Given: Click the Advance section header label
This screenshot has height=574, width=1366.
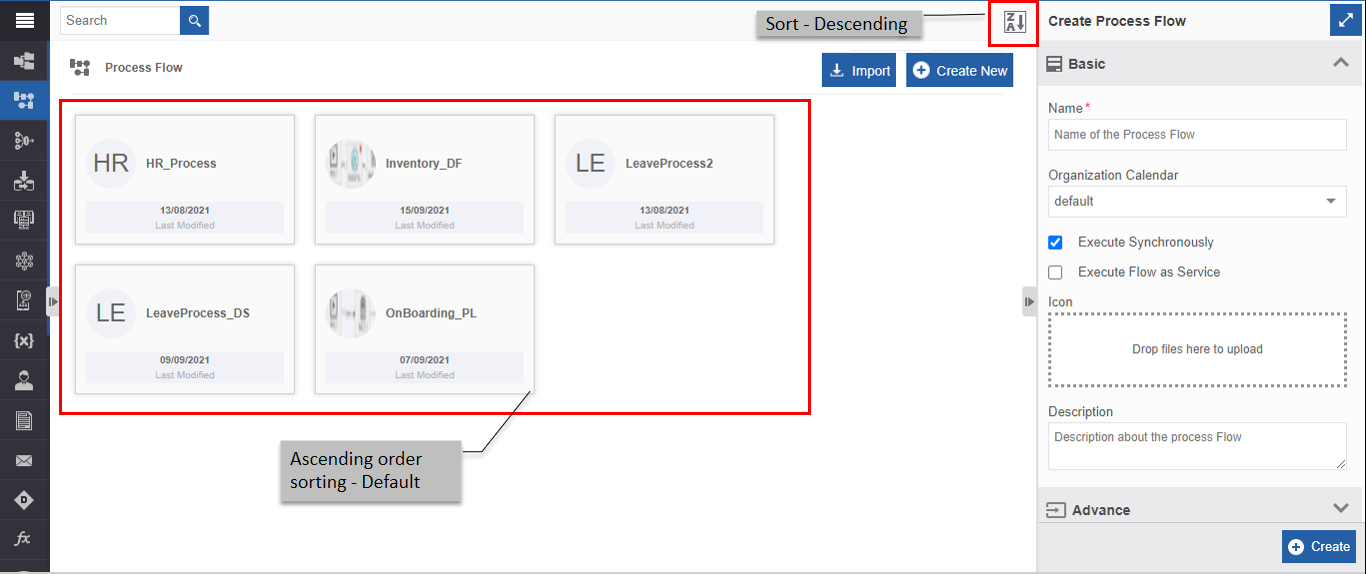Looking at the screenshot, I should (1101, 510).
